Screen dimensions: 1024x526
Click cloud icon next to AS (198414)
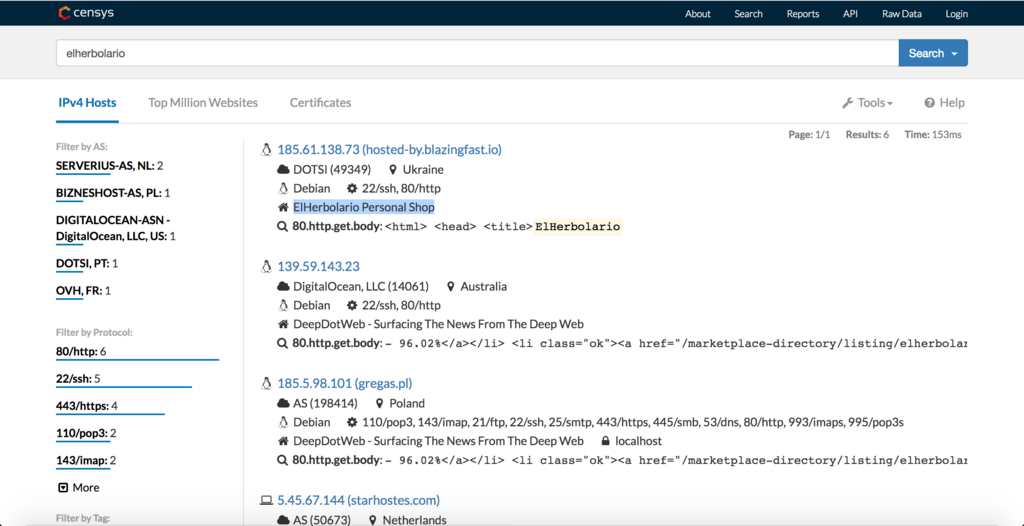click(x=283, y=404)
